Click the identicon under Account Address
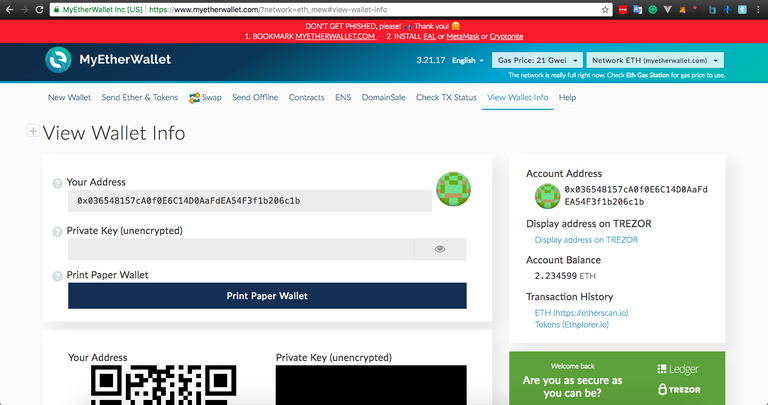 coord(548,196)
